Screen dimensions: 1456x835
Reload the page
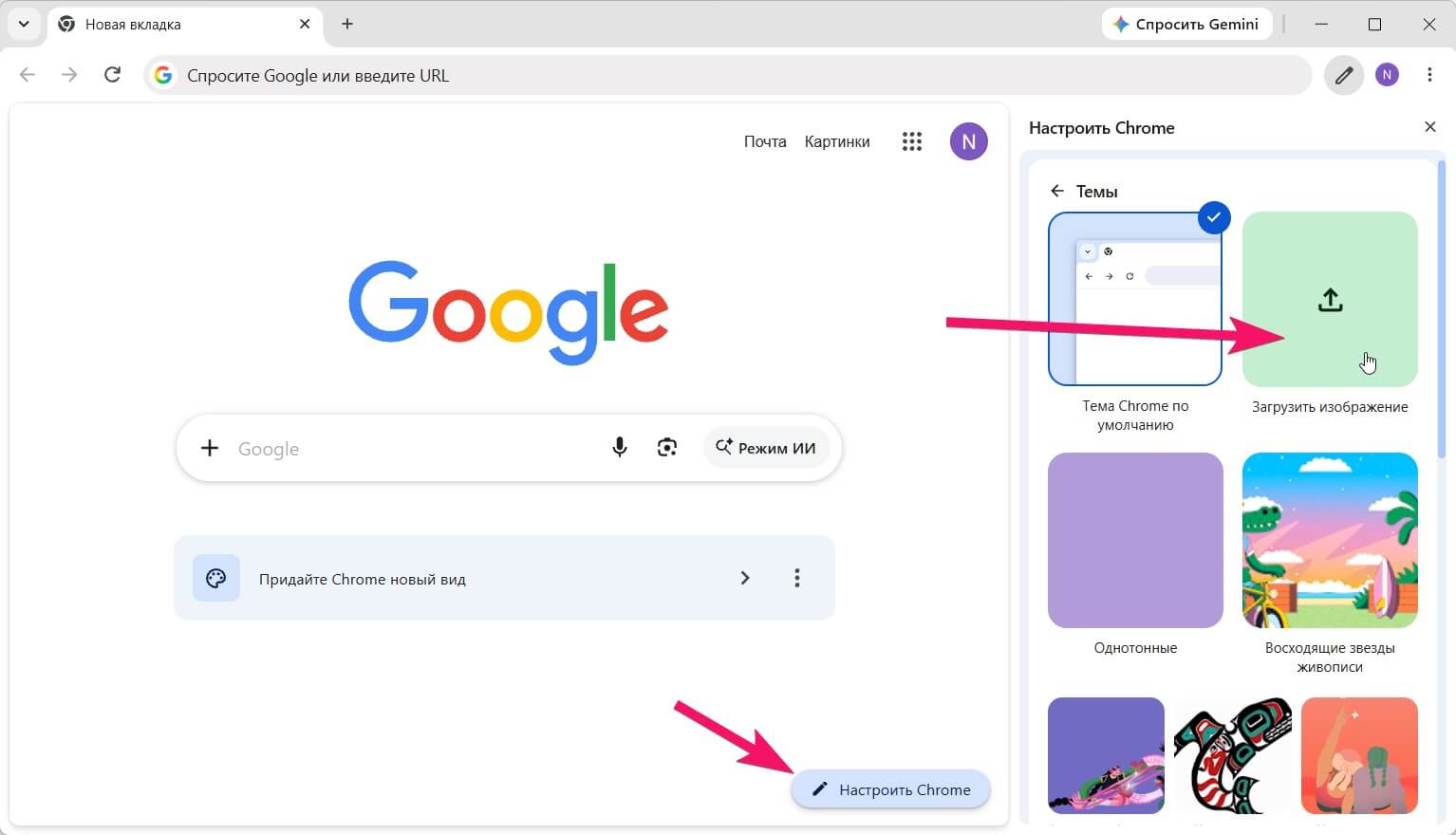point(112,74)
